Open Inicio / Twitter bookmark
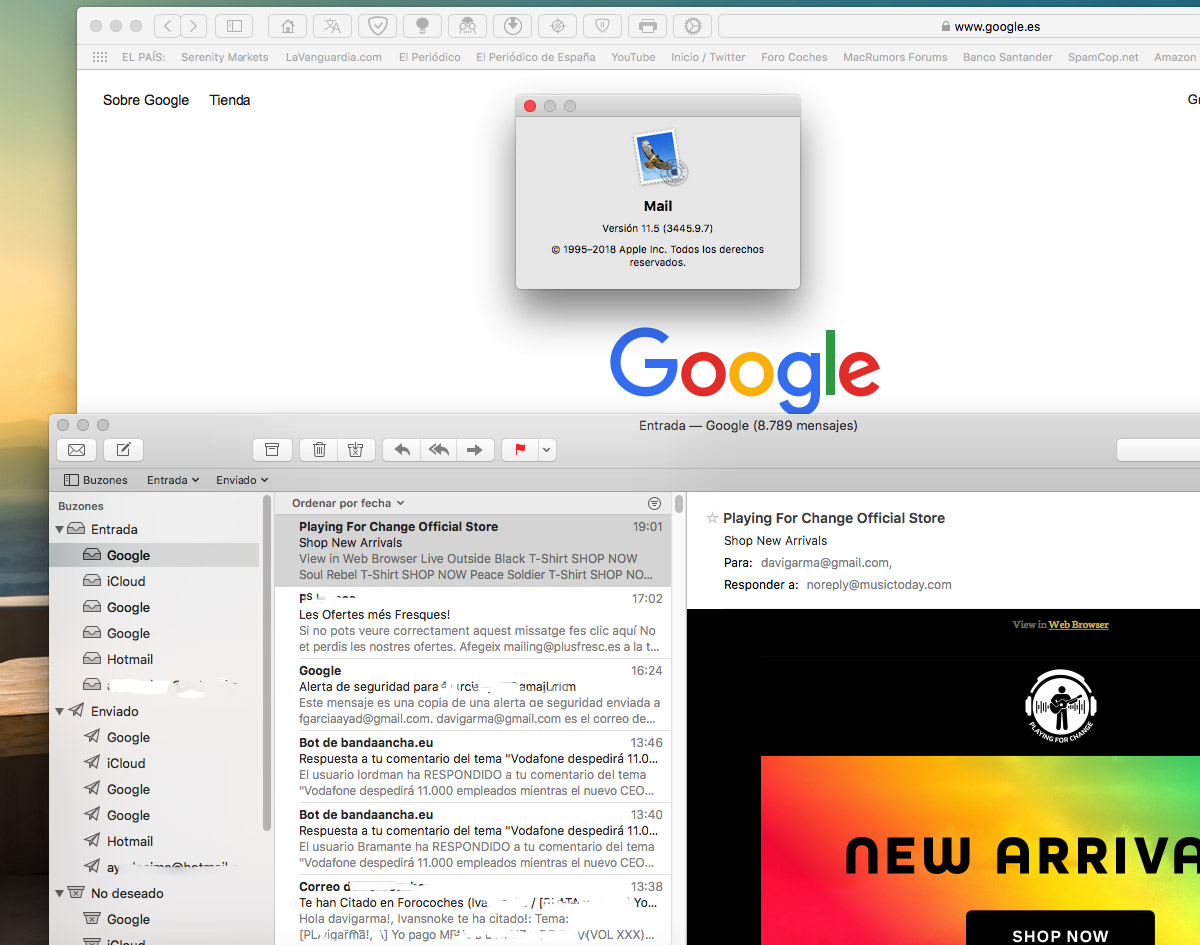 708,57
